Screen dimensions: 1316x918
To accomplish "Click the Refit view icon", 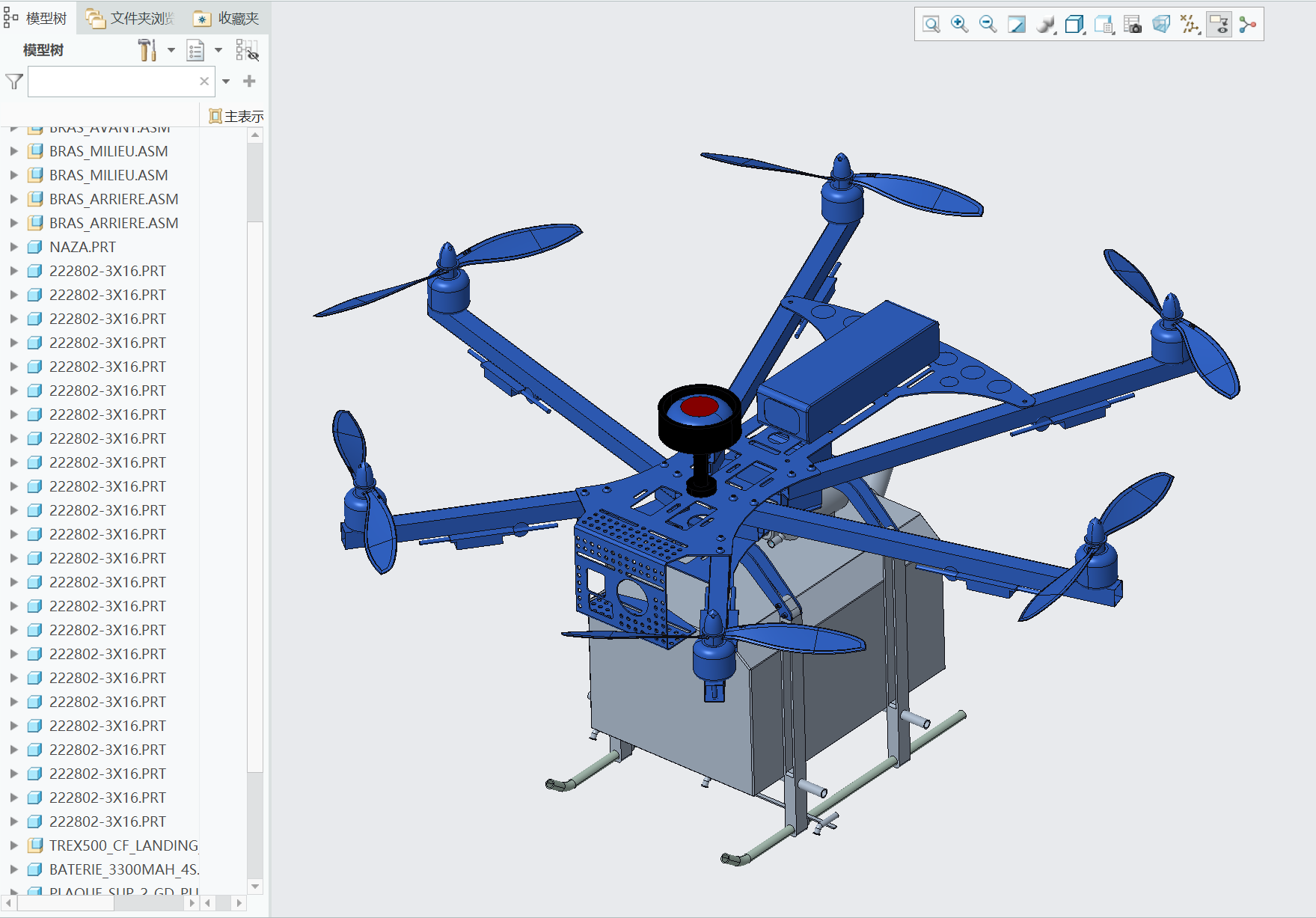I will point(931,25).
